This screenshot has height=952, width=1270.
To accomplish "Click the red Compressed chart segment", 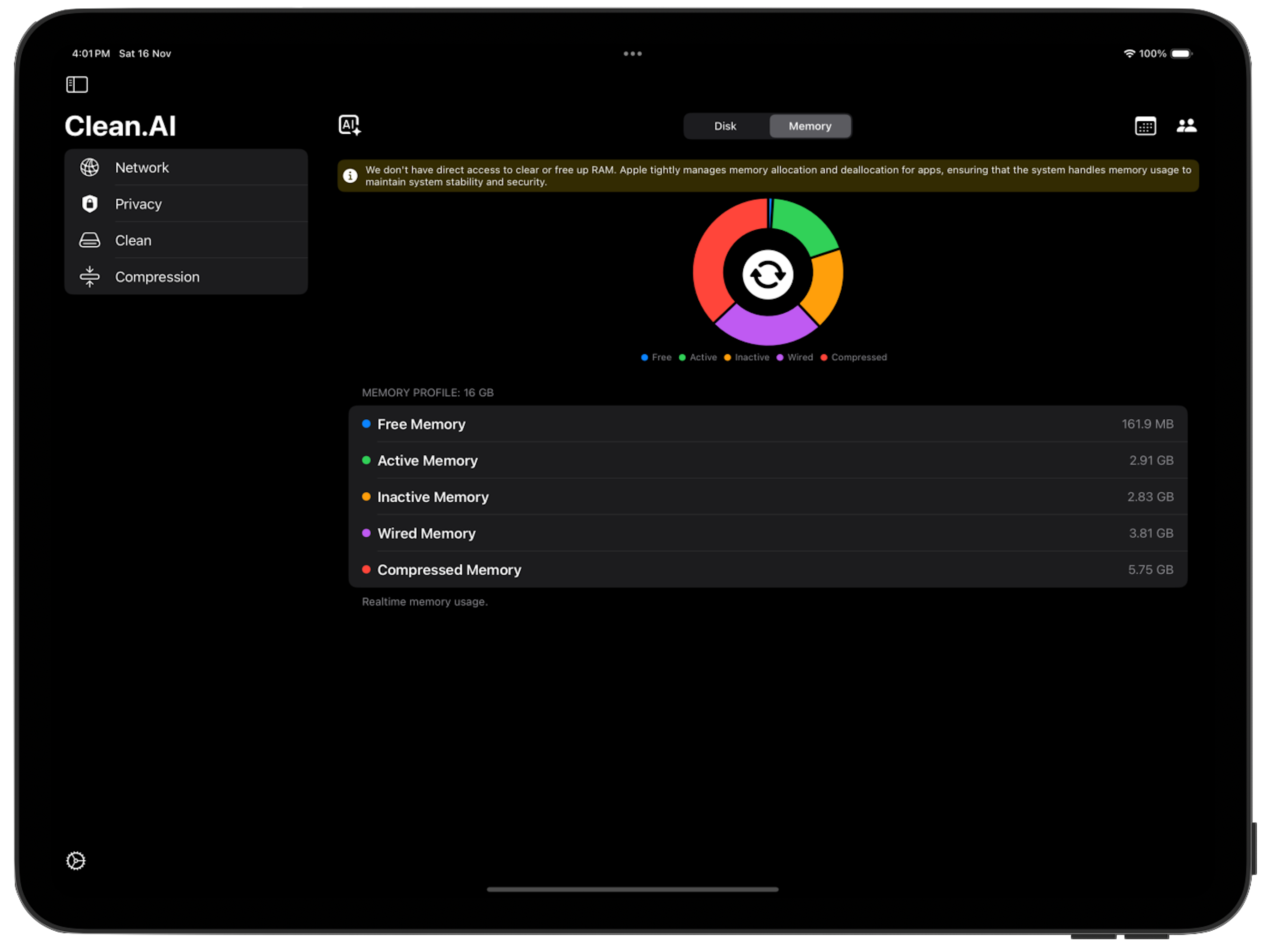I will click(713, 258).
